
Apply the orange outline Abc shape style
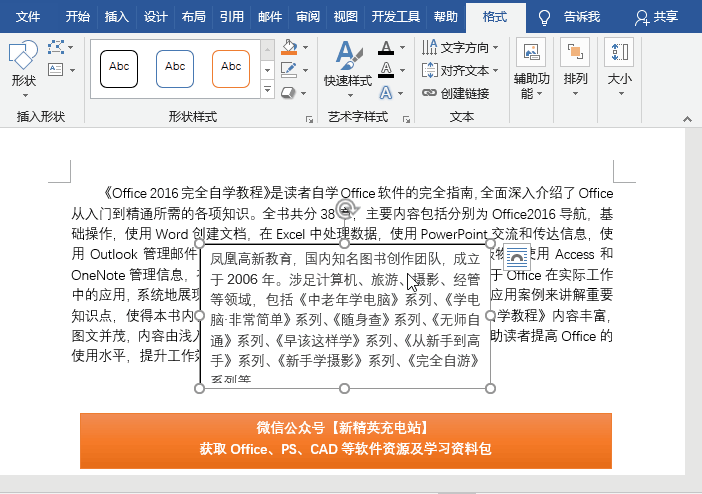[x=231, y=69]
